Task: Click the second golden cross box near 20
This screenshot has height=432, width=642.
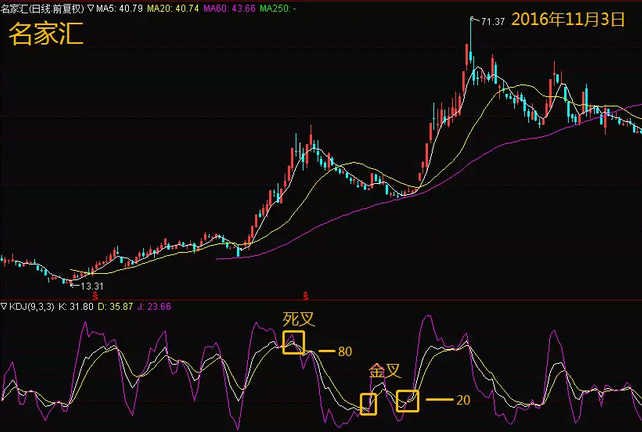Action: tap(408, 400)
